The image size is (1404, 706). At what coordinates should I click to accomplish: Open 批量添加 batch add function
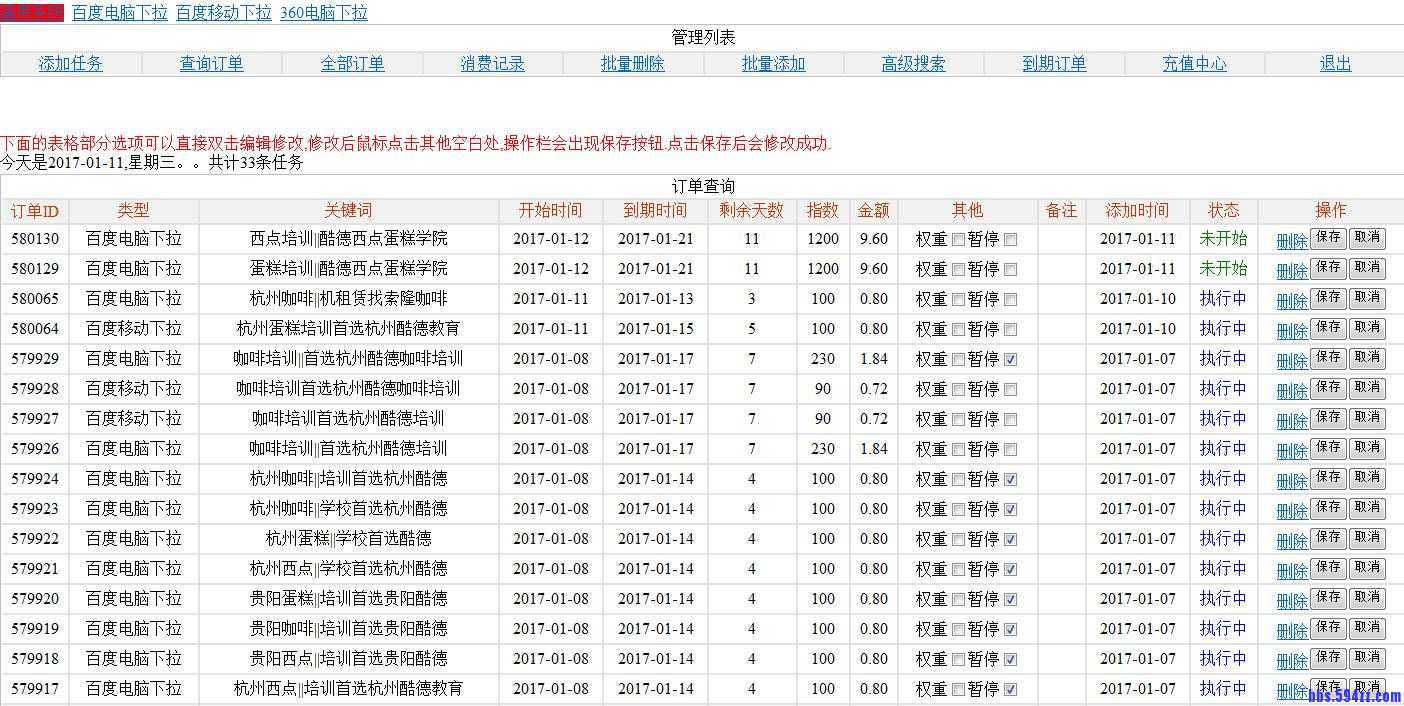click(x=773, y=63)
